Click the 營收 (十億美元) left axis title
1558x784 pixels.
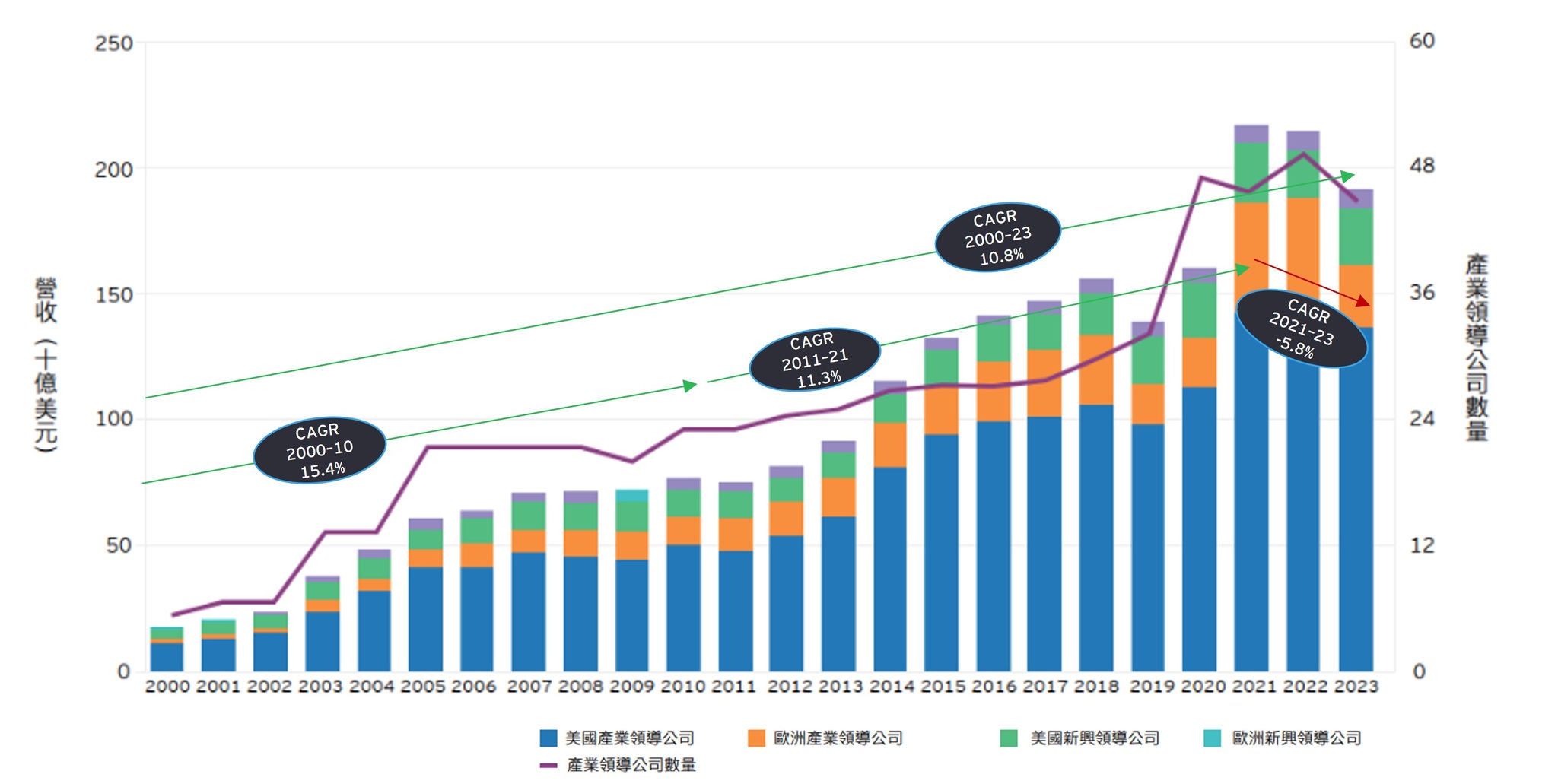tap(46, 365)
